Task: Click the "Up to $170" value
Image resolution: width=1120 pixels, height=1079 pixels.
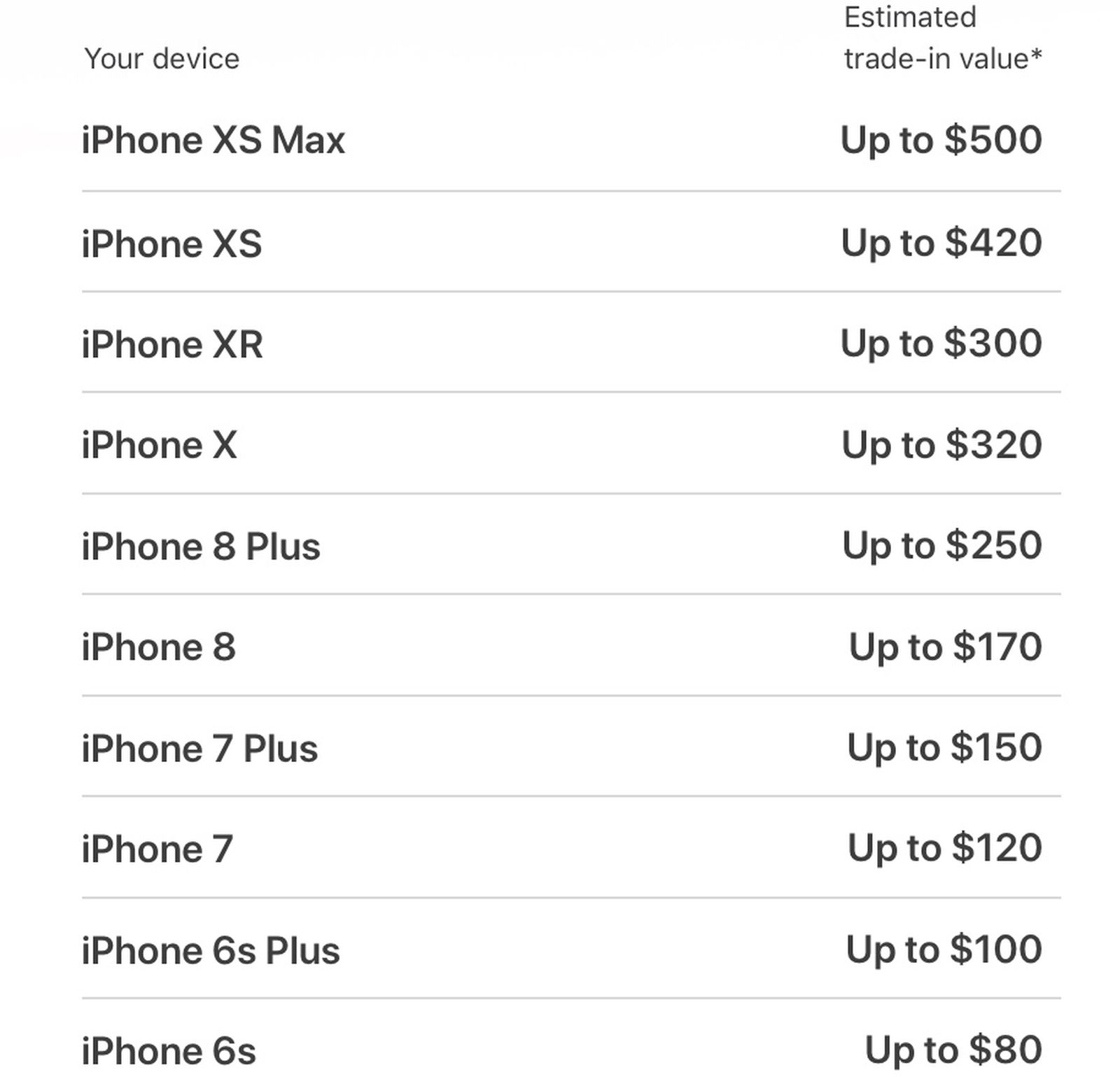Action: coord(945,647)
